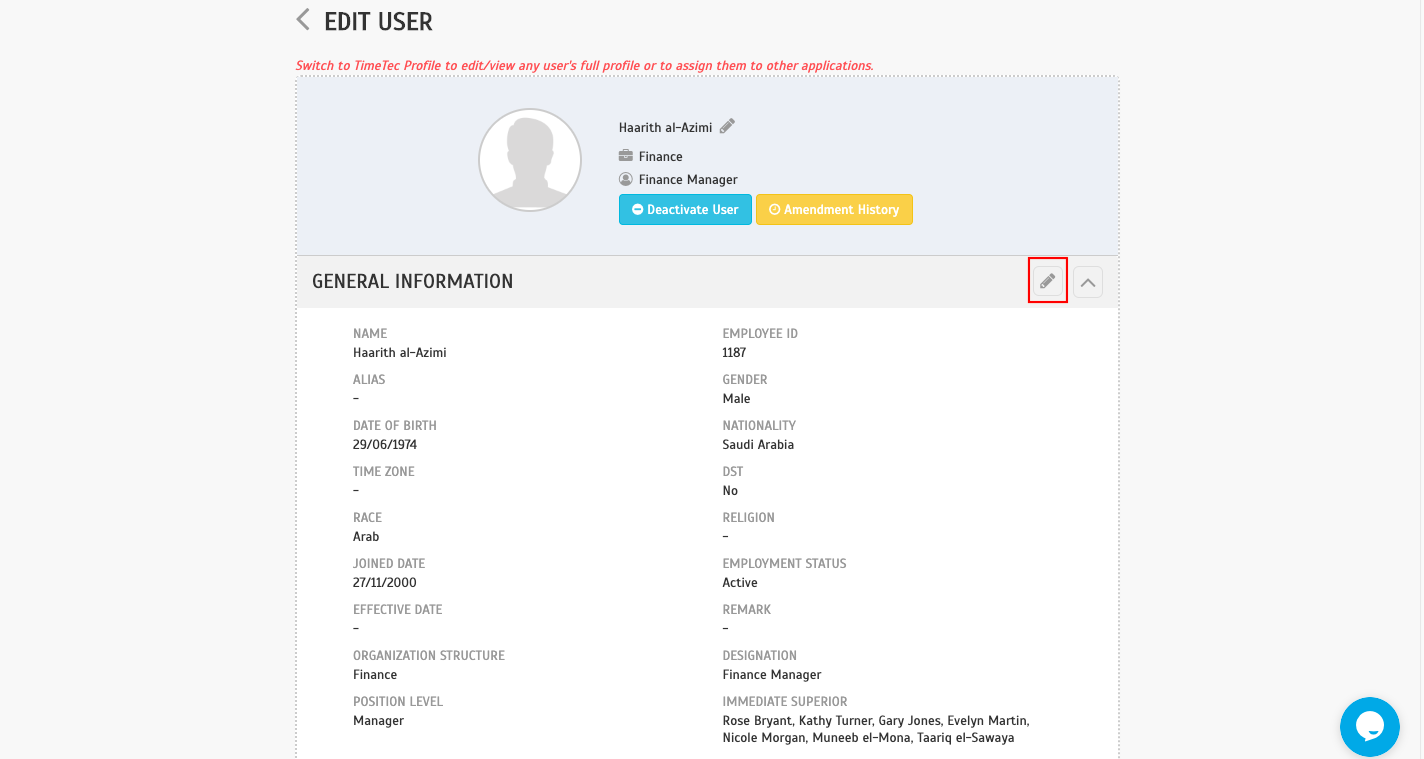Click the briefcase icon beside Finance
1424x759 pixels.
coord(625,156)
